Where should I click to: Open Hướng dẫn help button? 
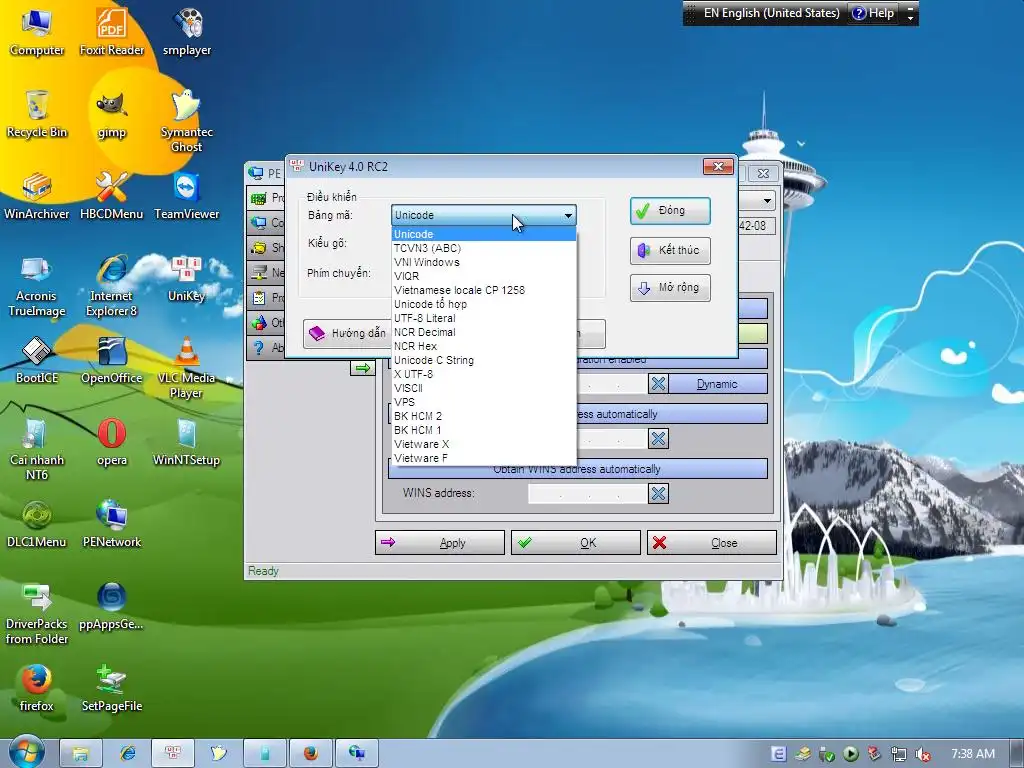pos(346,334)
